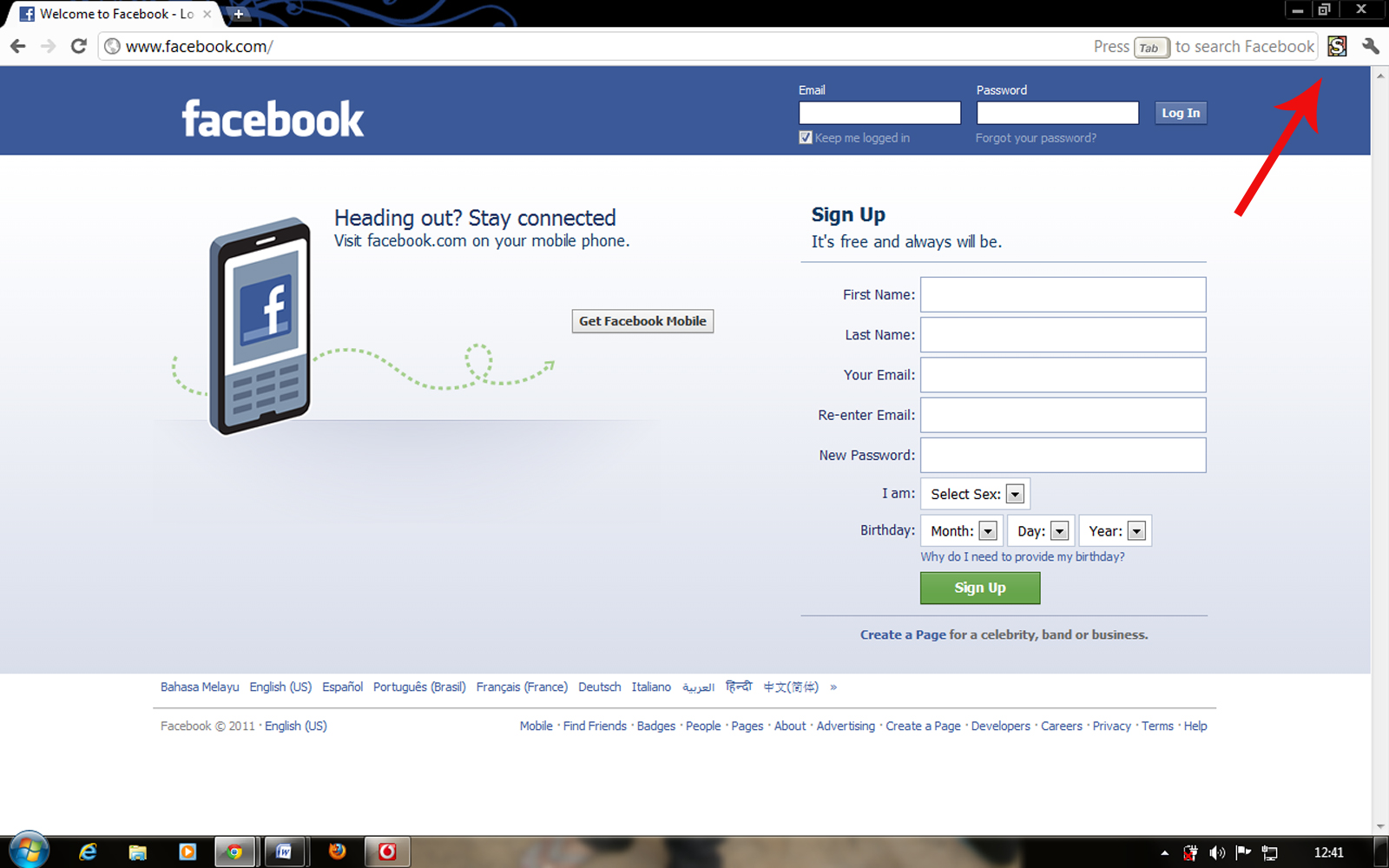
Task: Open the Select Sex dropdown
Action: tap(975, 494)
